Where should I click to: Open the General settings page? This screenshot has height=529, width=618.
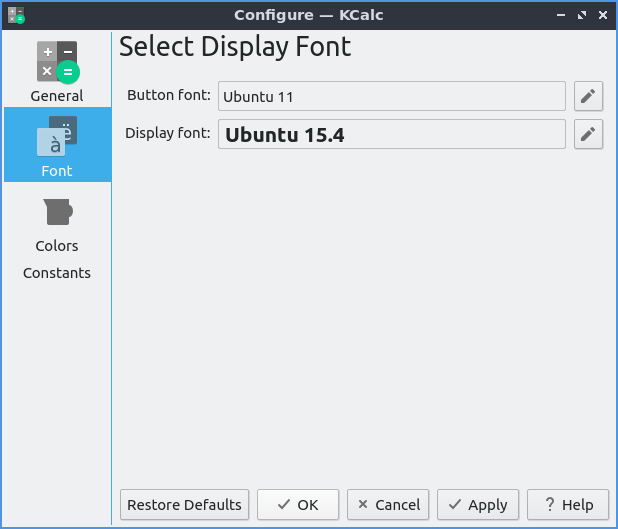click(x=57, y=72)
